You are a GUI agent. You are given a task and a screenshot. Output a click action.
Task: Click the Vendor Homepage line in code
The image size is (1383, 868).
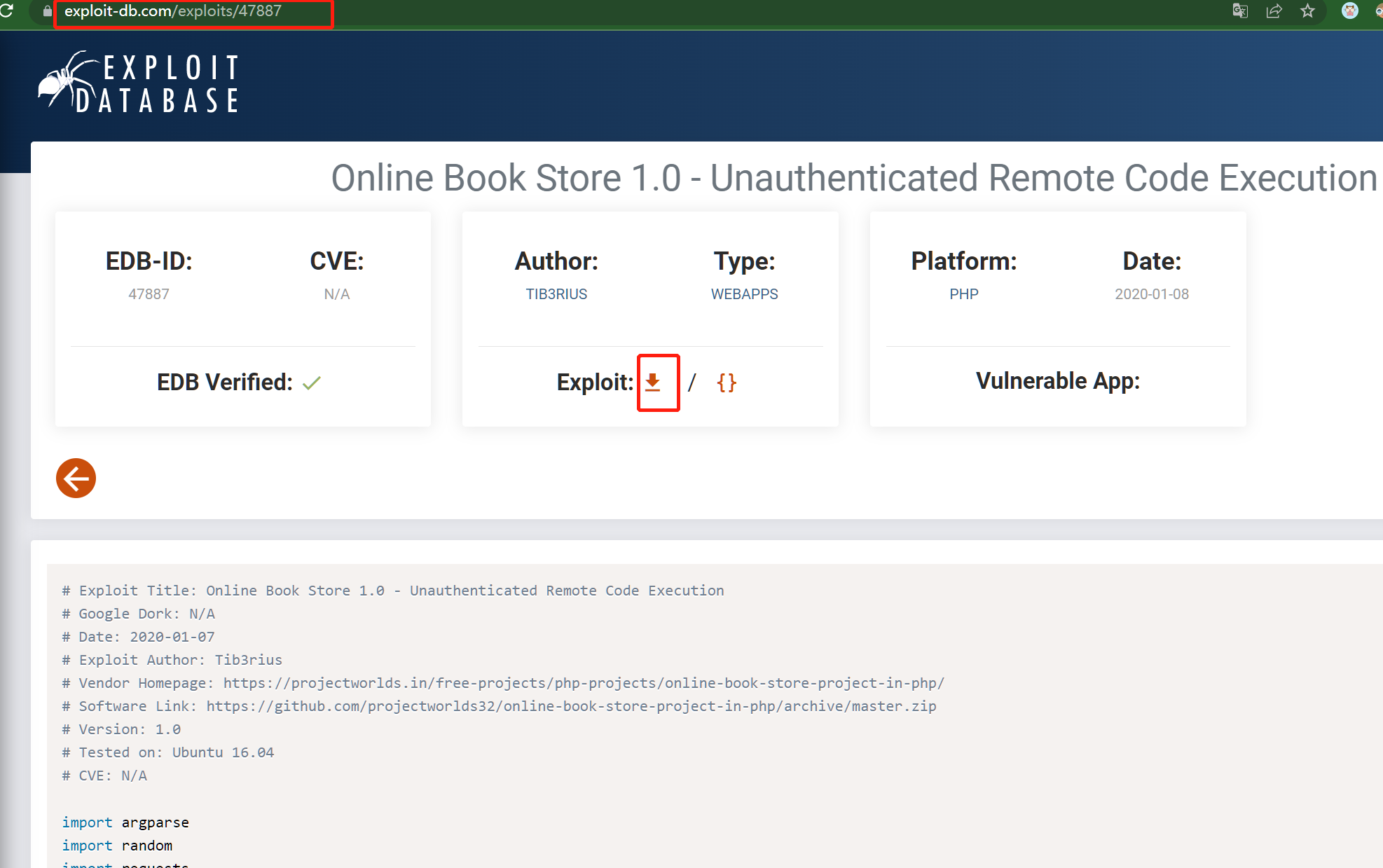pyautogui.click(x=503, y=683)
